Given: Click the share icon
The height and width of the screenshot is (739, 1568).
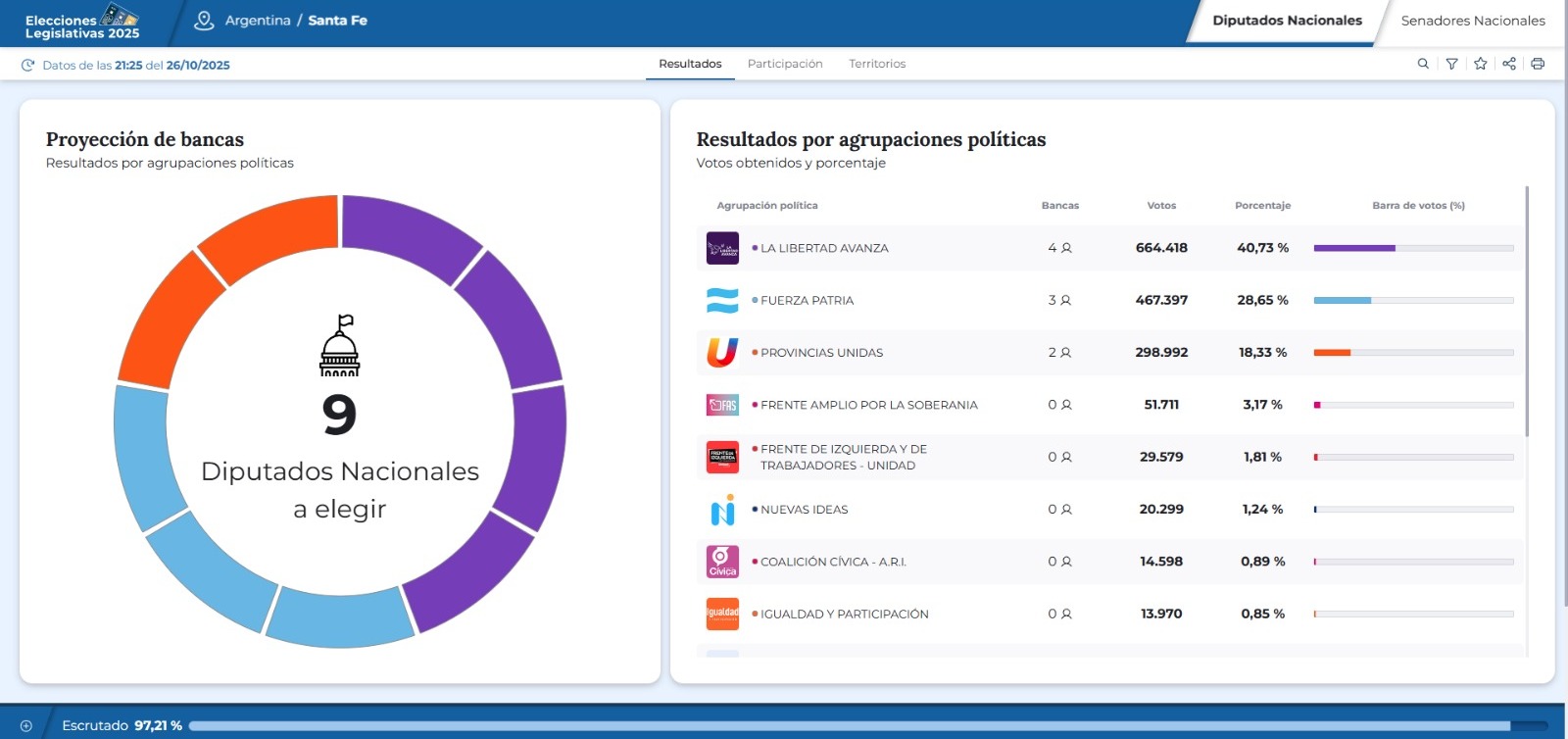Looking at the screenshot, I should pos(1509,64).
